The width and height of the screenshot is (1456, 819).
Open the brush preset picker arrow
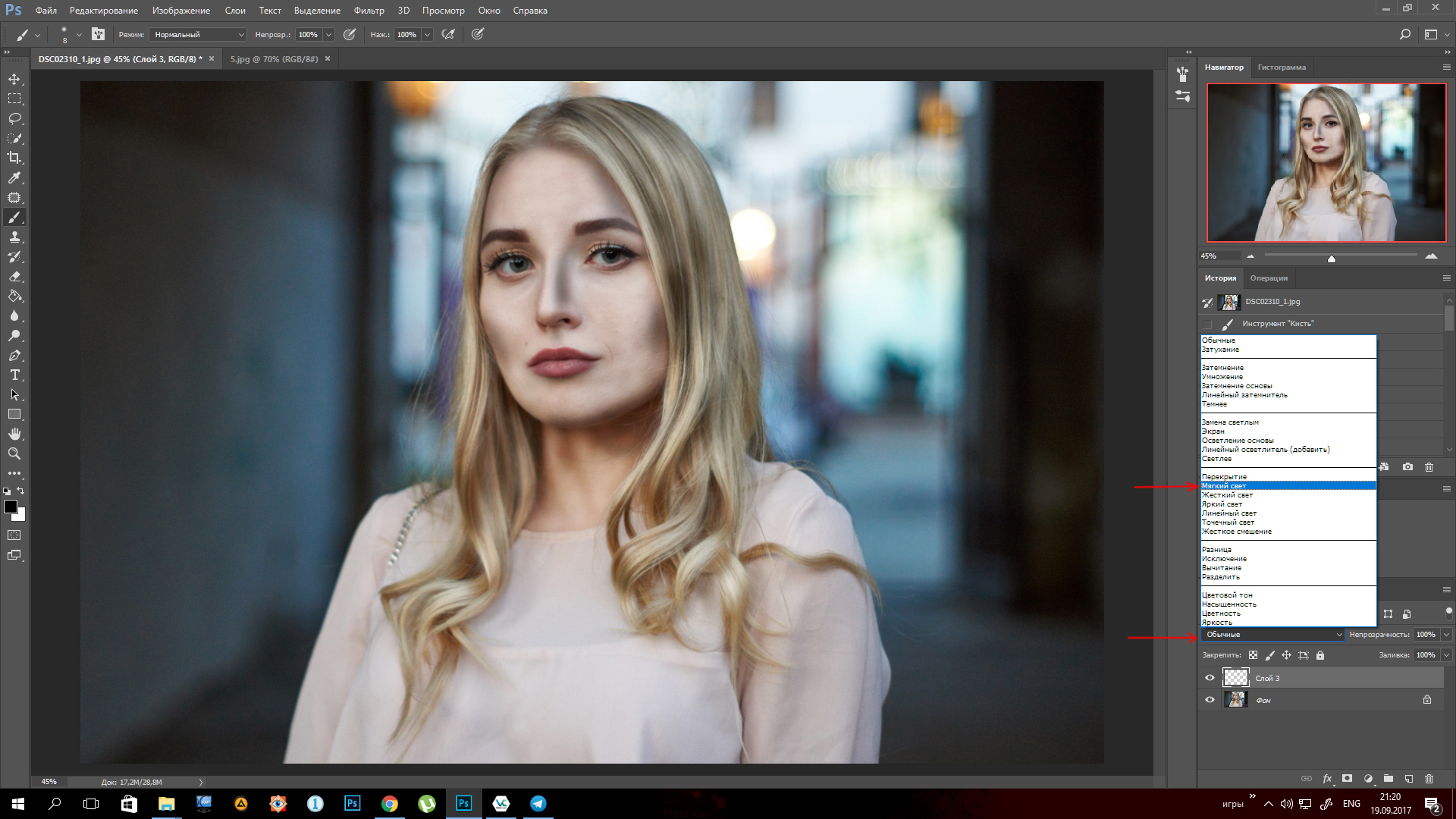click(x=79, y=34)
